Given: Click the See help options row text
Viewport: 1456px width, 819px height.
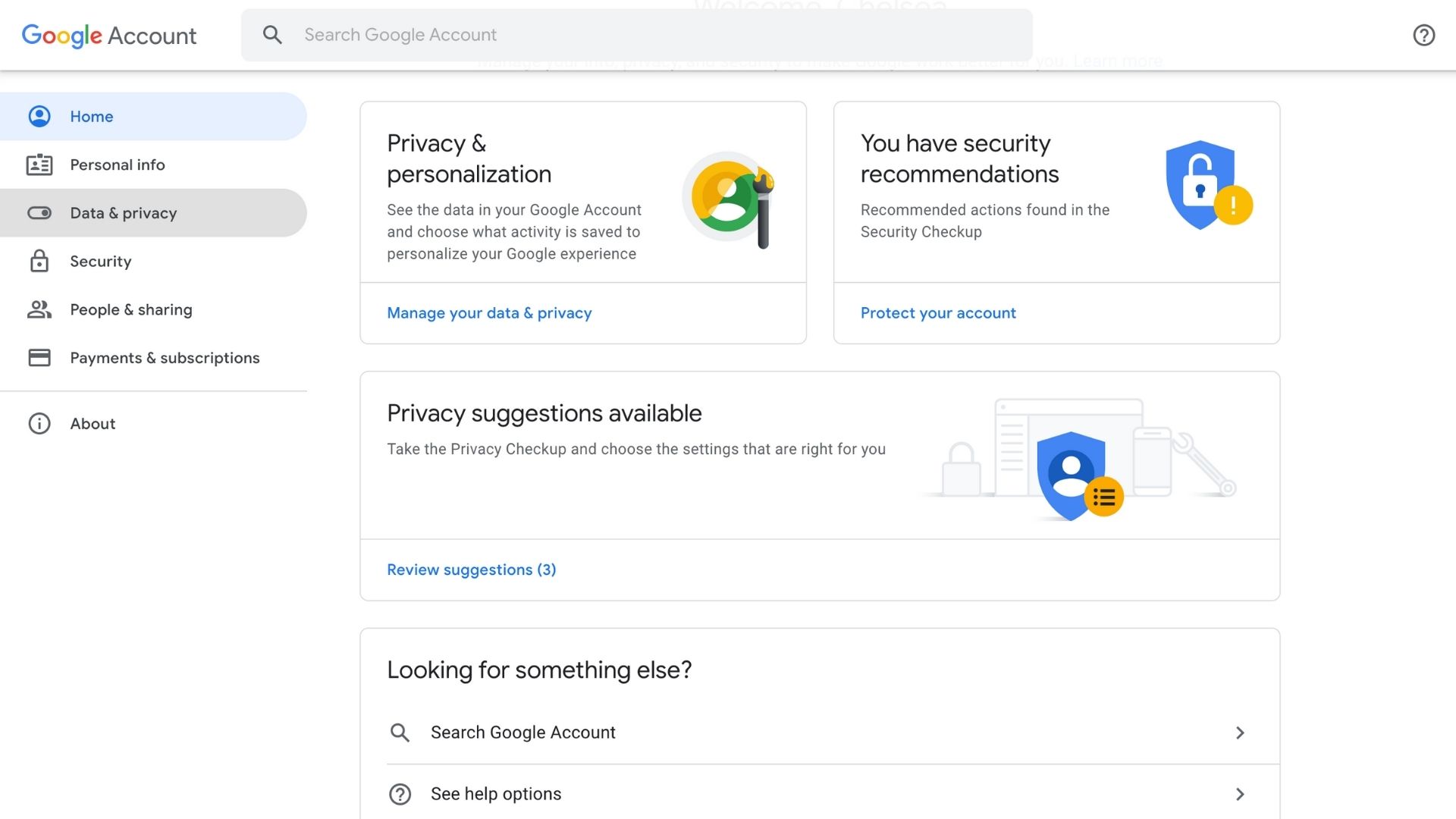Looking at the screenshot, I should tap(496, 794).
